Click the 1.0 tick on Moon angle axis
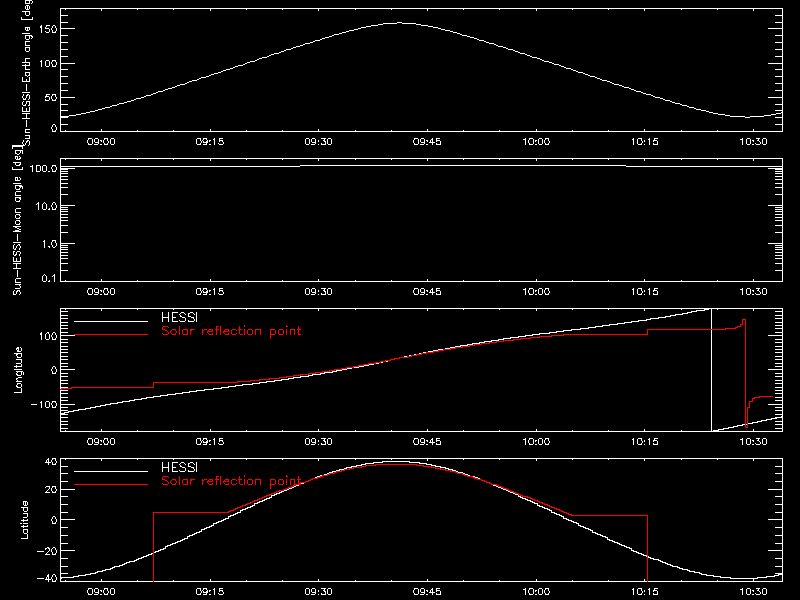The height and width of the screenshot is (600, 800). tap(48, 244)
